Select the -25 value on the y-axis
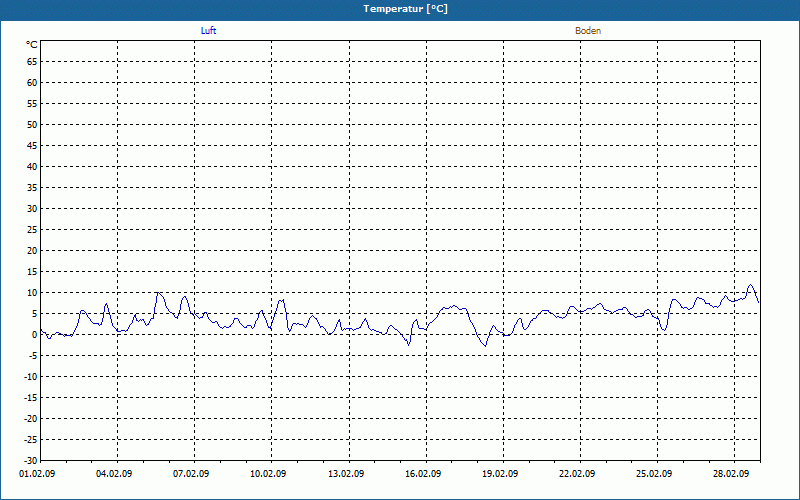The width and height of the screenshot is (800, 500). point(31,439)
